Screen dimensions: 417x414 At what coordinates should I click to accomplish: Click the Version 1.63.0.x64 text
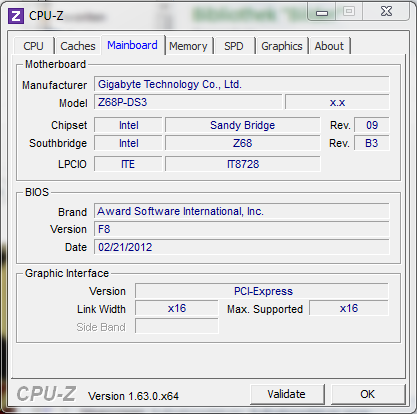point(133,396)
